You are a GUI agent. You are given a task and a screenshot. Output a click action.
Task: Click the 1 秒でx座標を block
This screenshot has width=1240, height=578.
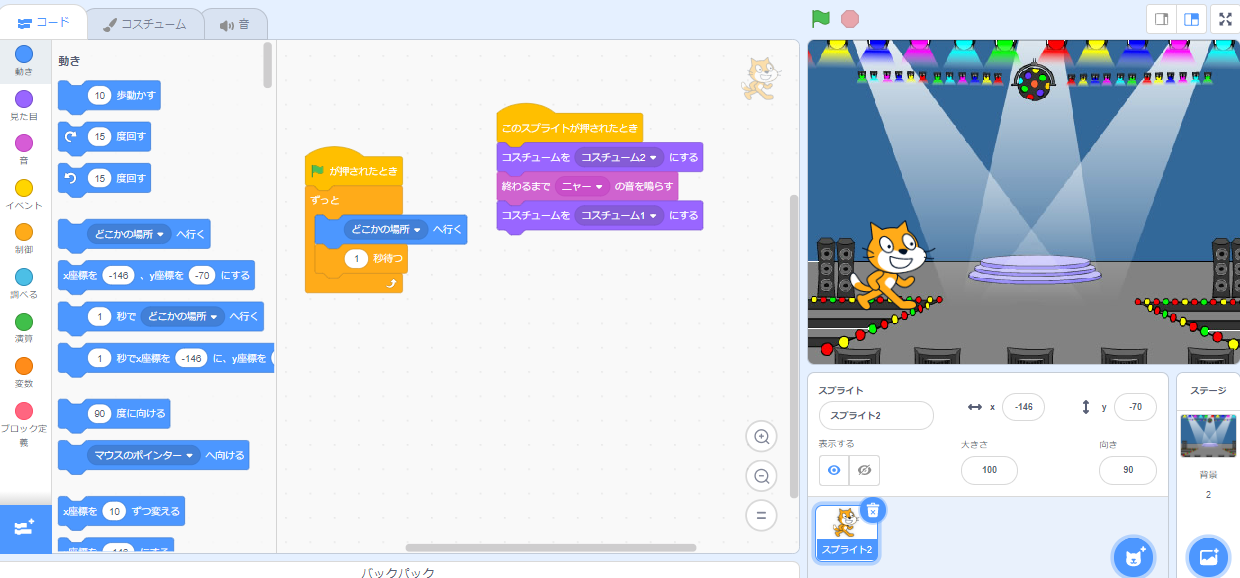pyautogui.click(x=167, y=358)
